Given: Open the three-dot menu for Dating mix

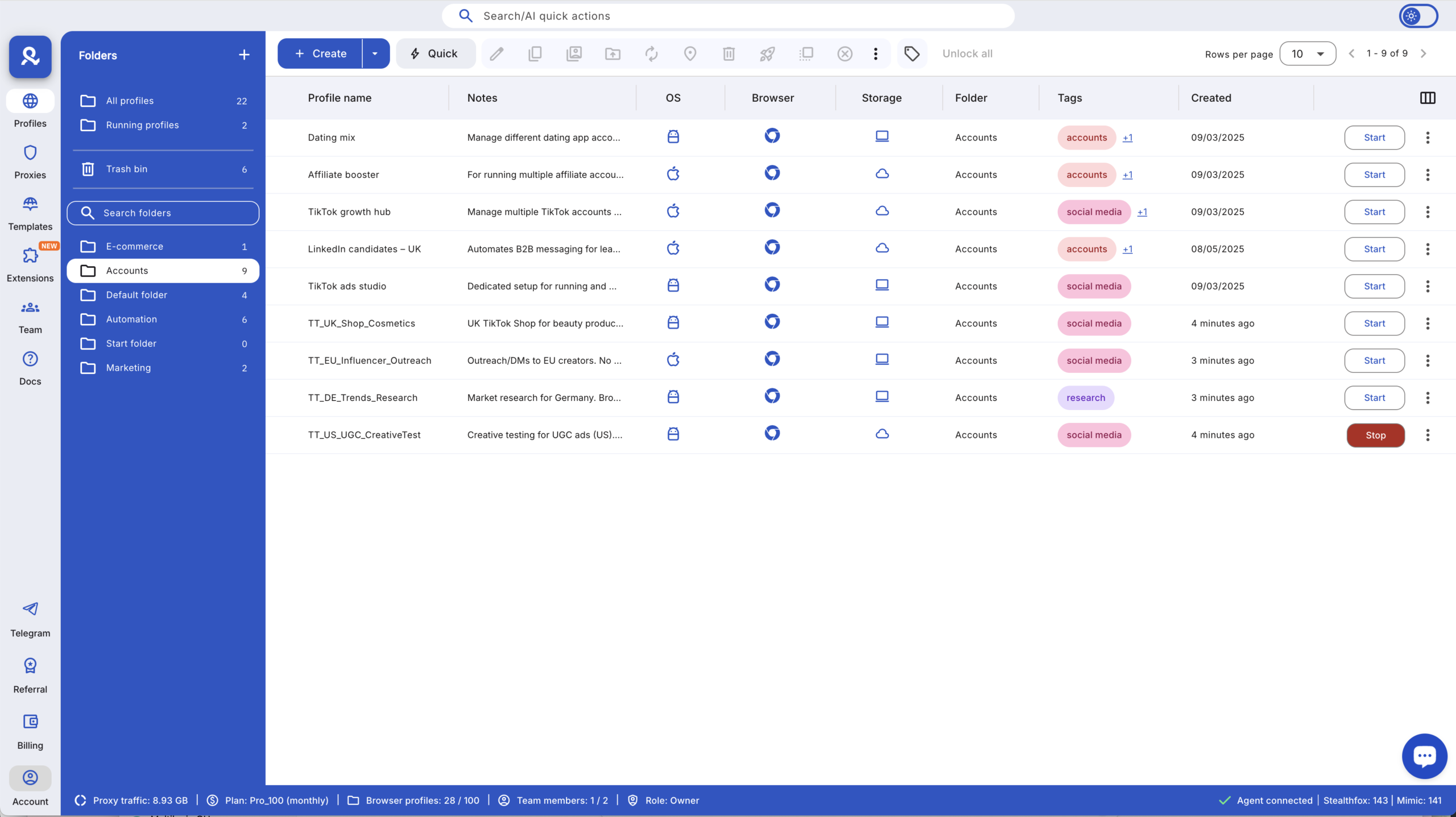Looking at the screenshot, I should 1427,137.
